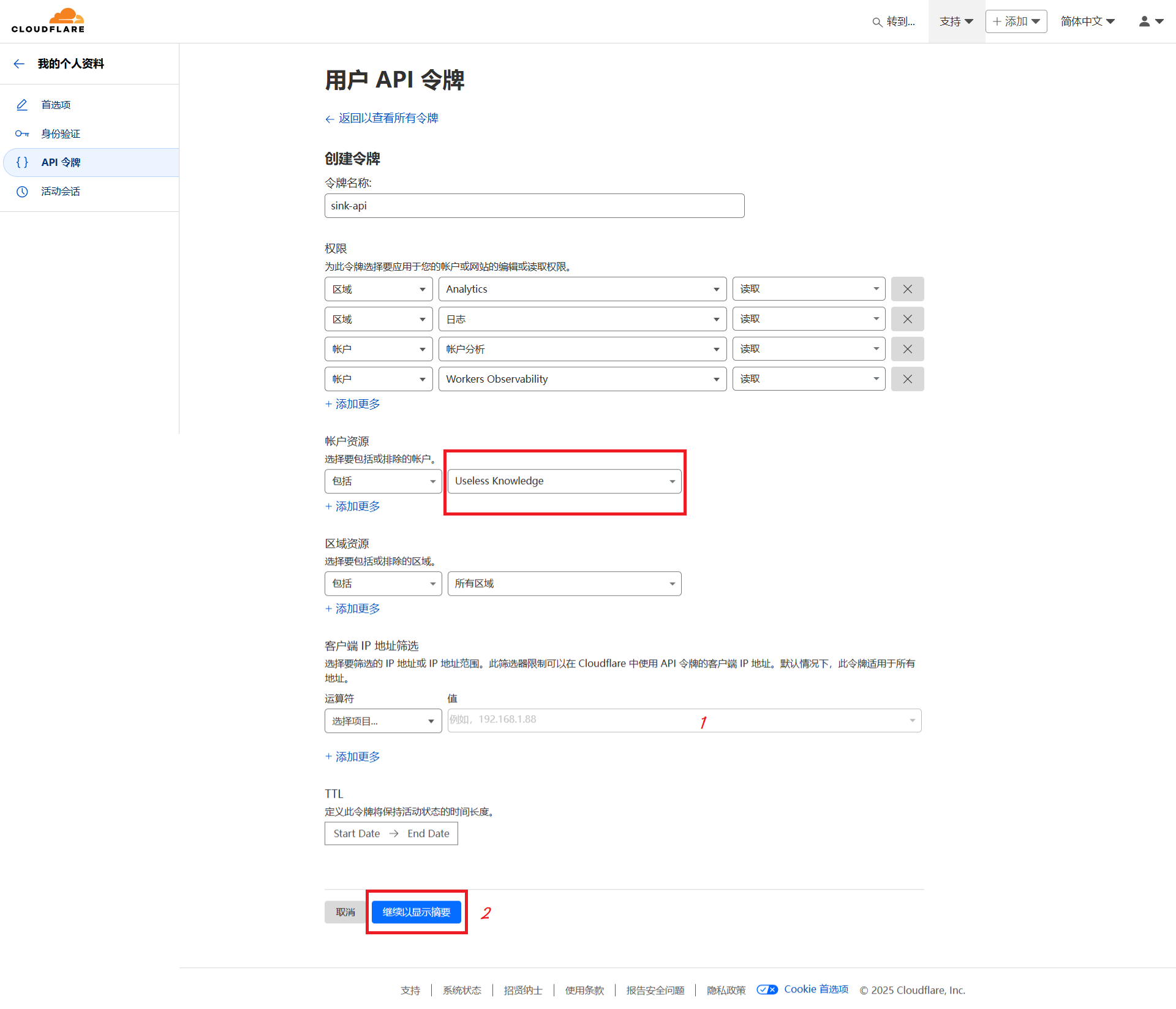The height and width of the screenshot is (1009, 1176).
Task: Open the 运算符 选择项目 dropdown
Action: pyautogui.click(x=383, y=721)
